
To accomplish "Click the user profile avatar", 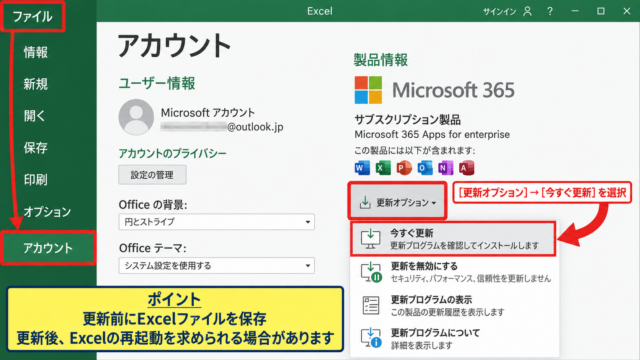I will (136, 117).
